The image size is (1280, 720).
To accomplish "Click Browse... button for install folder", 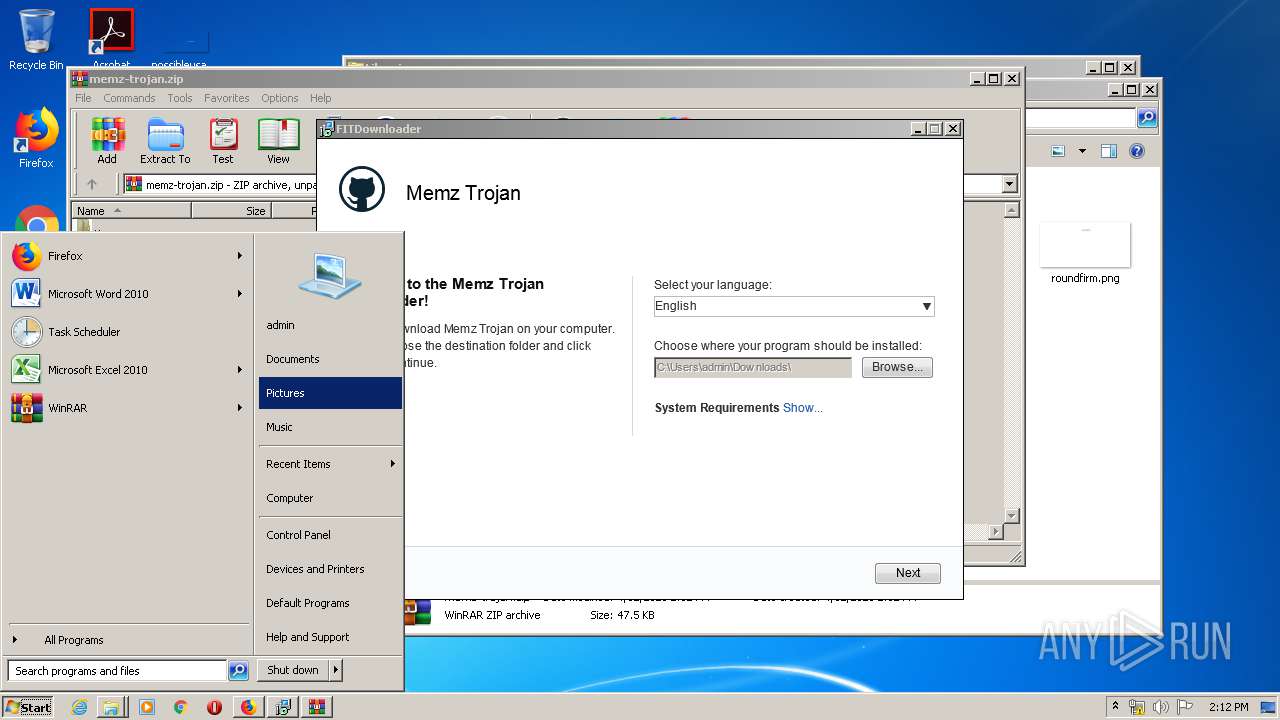I will tap(897, 367).
